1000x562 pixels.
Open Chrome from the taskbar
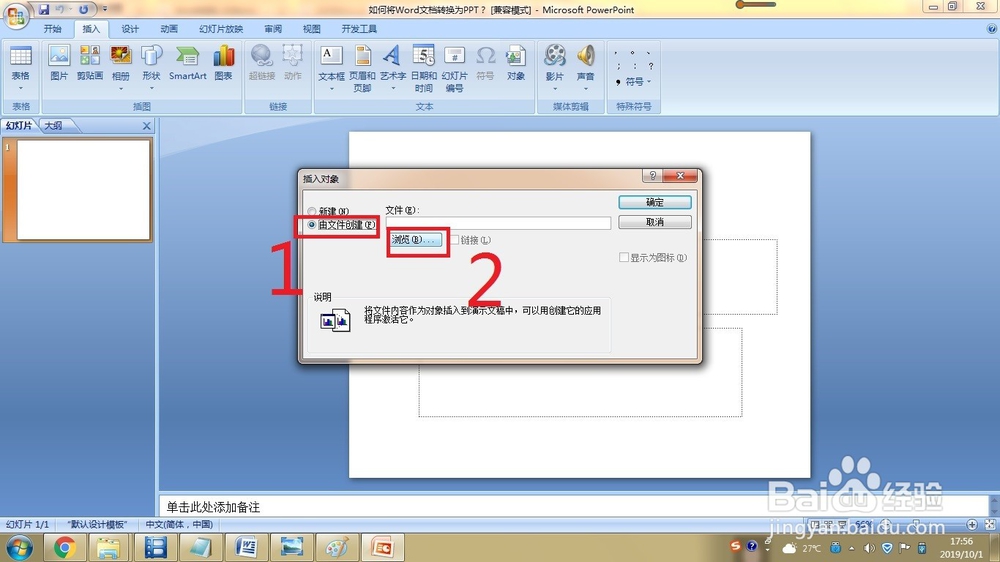click(x=64, y=547)
